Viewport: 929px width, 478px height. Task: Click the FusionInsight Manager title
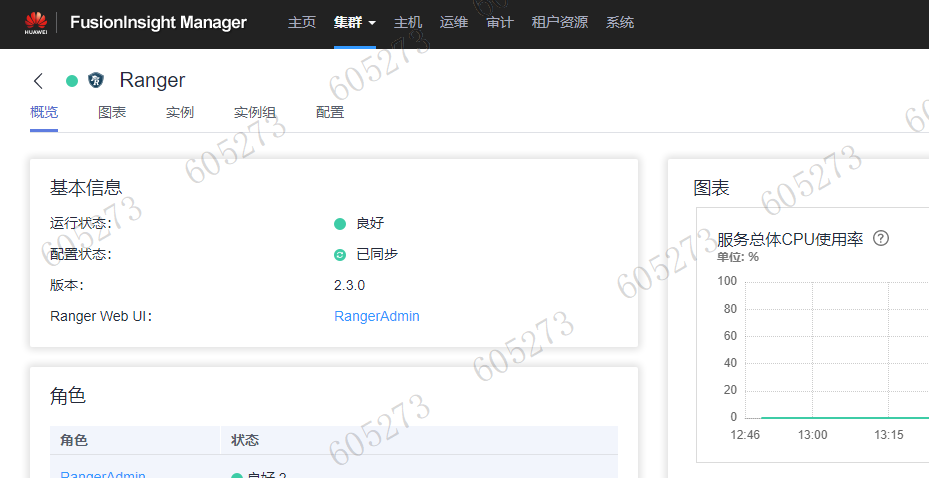tap(158, 23)
